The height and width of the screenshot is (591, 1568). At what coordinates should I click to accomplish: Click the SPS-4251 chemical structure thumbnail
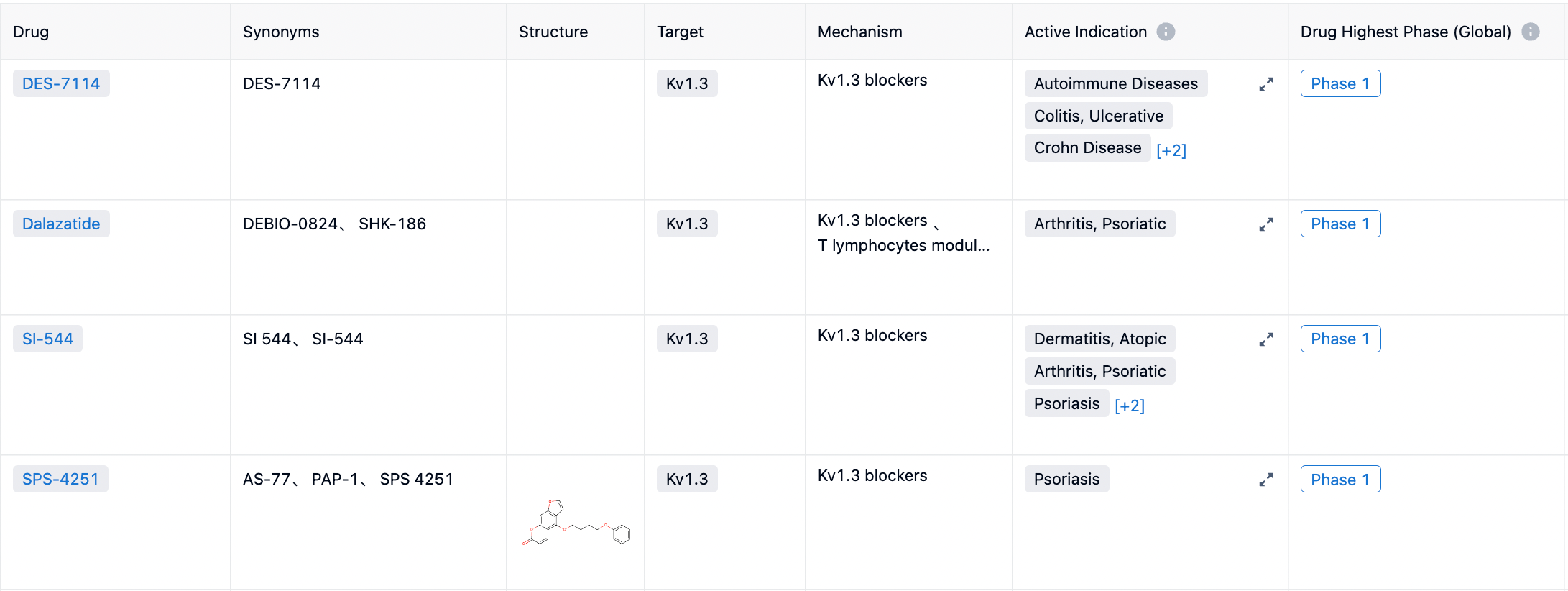click(x=576, y=523)
